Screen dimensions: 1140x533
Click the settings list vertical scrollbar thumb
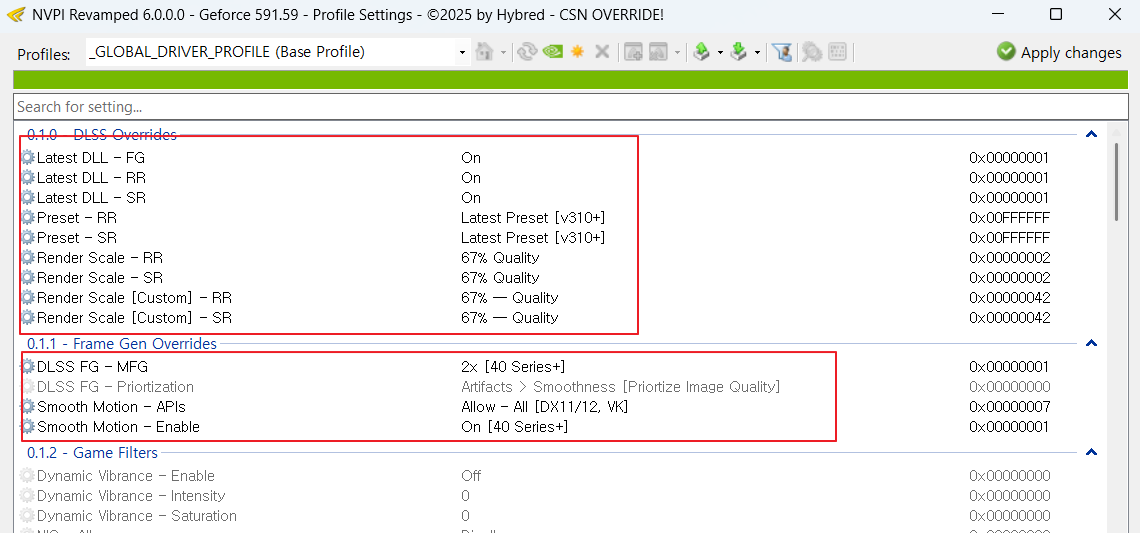click(1117, 182)
